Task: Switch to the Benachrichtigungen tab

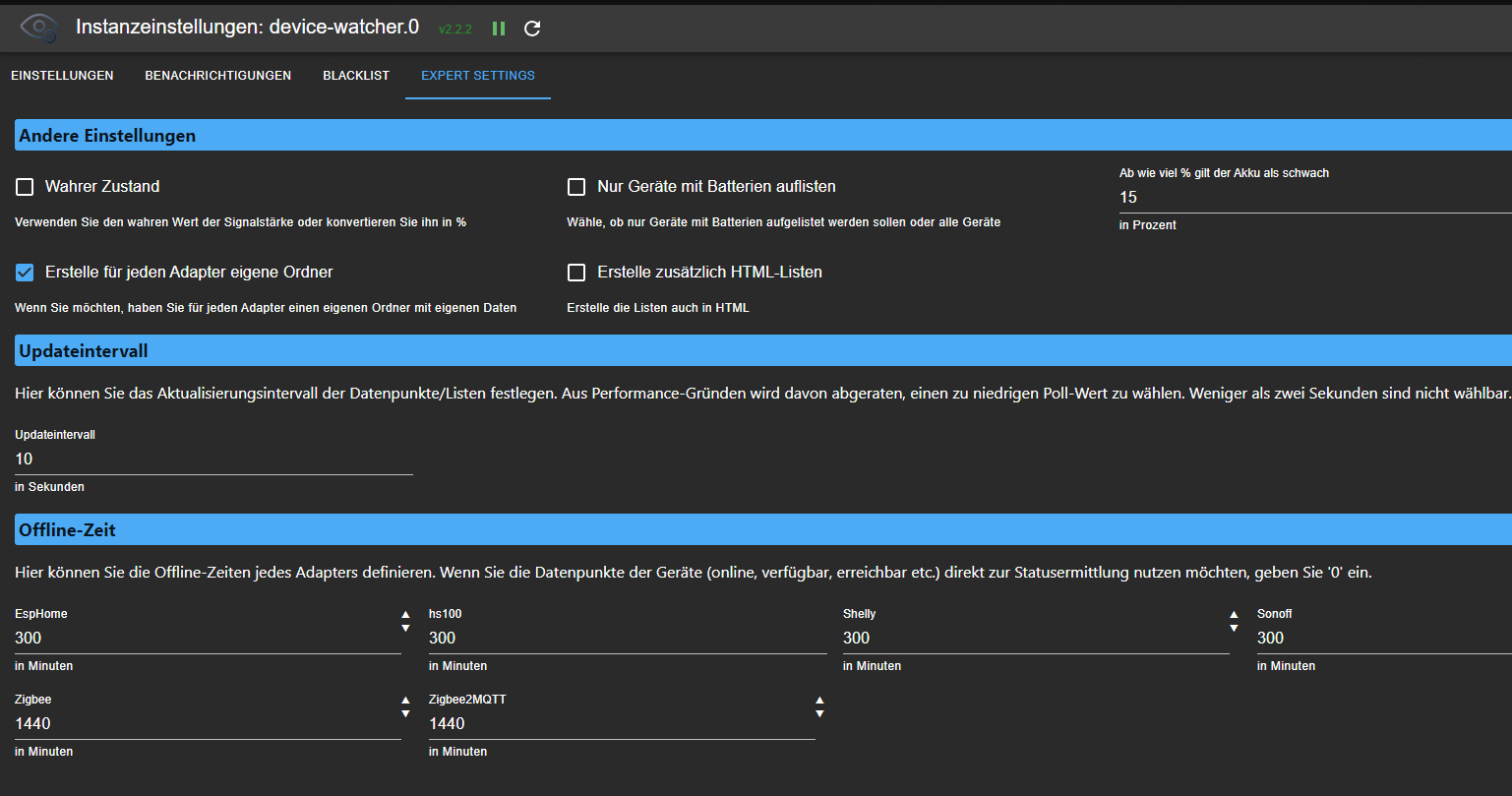Action: (218, 76)
